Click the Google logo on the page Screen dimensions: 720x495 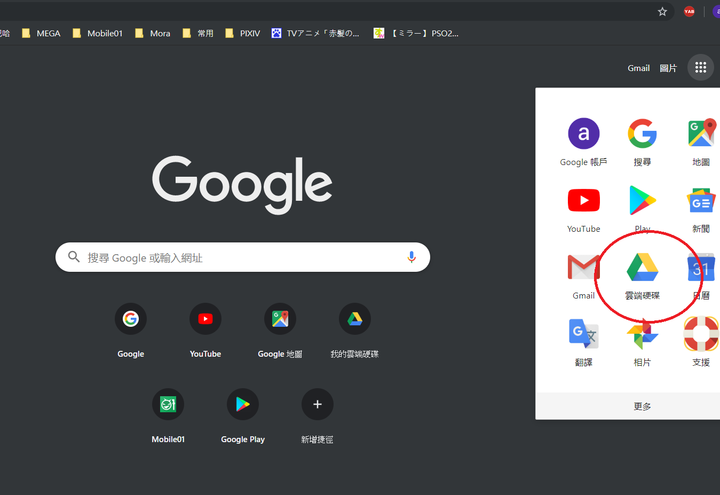[x=242, y=184]
